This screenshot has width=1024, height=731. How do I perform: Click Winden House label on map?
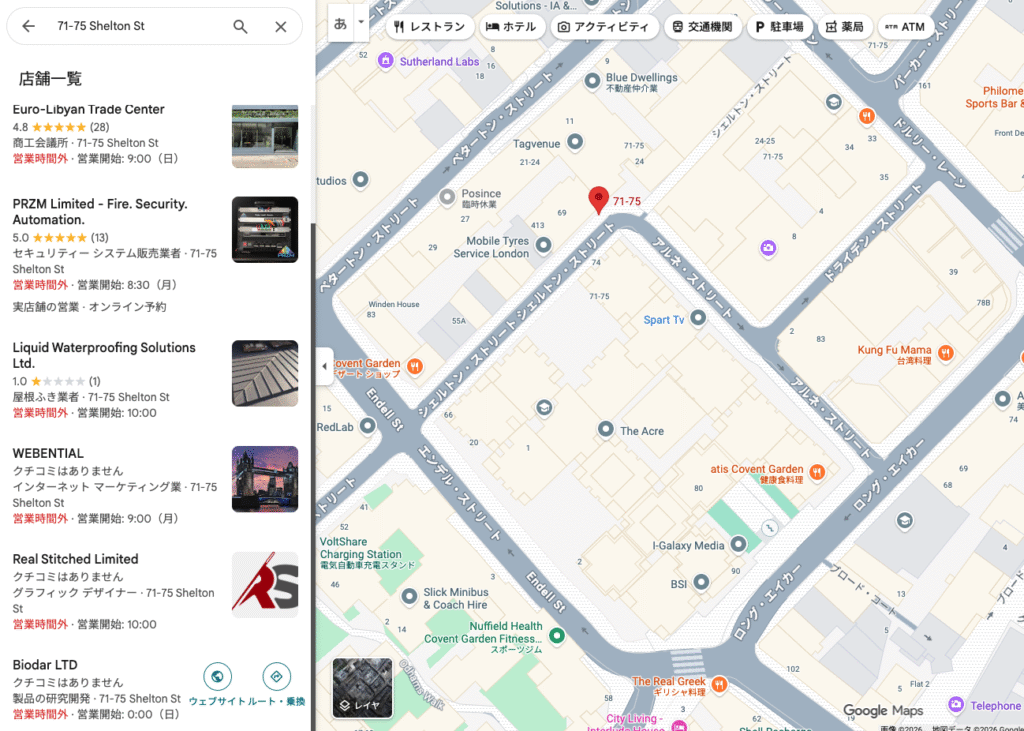click(394, 304)
